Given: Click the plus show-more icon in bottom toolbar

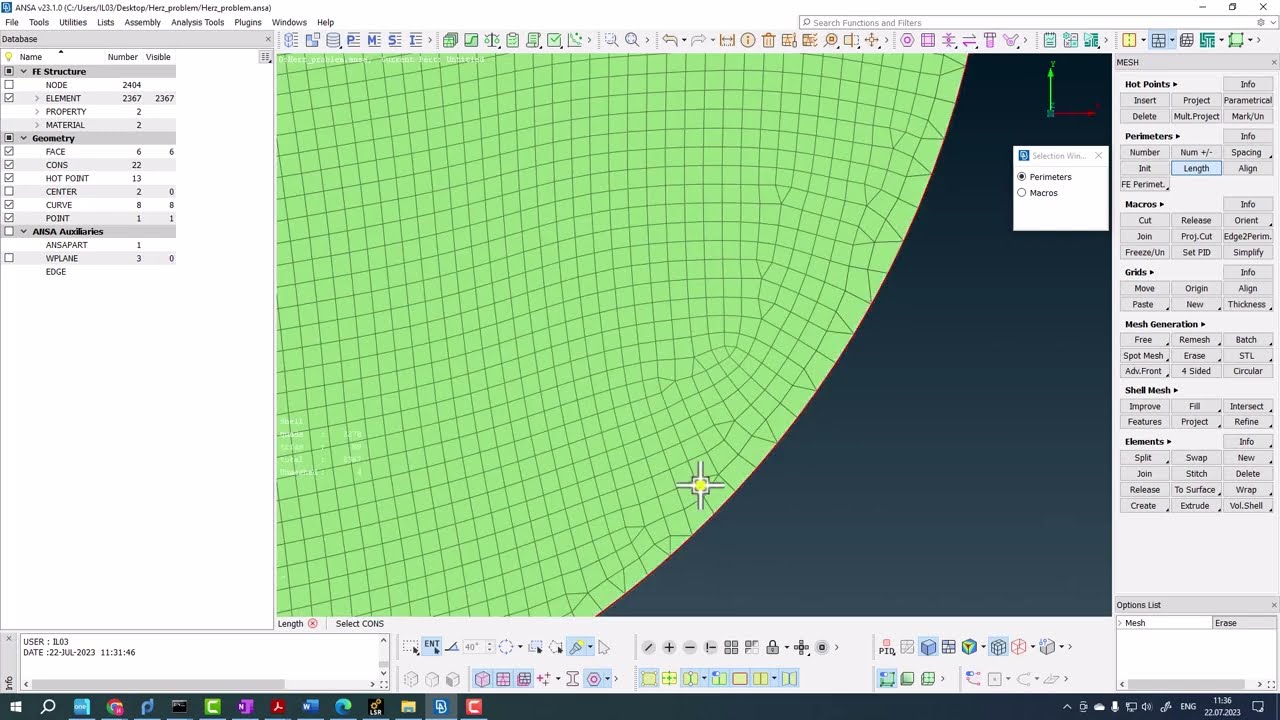Looking at the screenshot, I should pyautogui.click(x=669, y=648).
